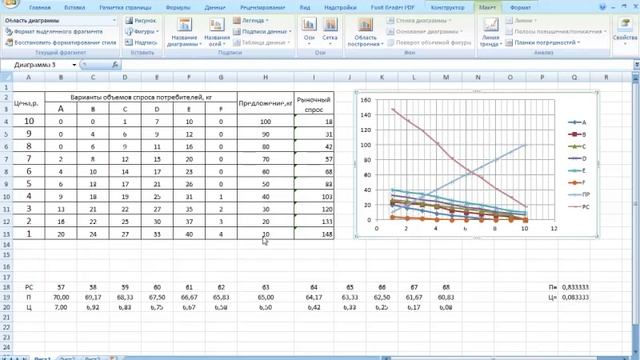Click inside the formula bar input

[x=376, y=65]
